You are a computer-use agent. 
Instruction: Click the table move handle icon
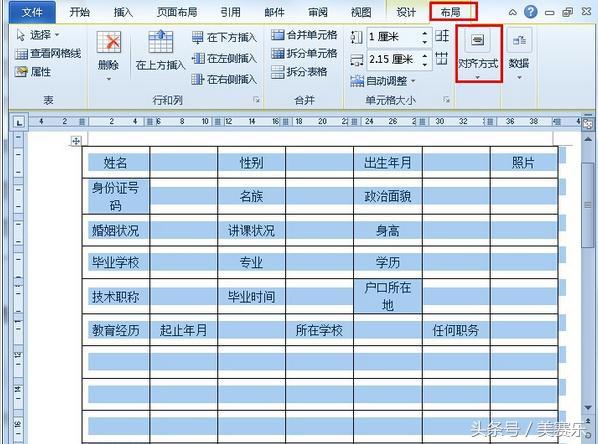[x=76, y=141]
